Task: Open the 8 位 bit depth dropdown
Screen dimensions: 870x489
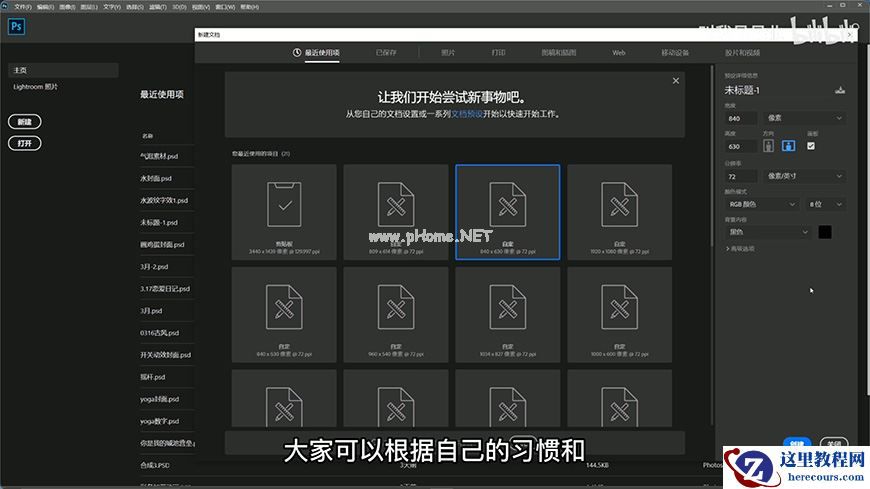Action: (x=826, y=204)
